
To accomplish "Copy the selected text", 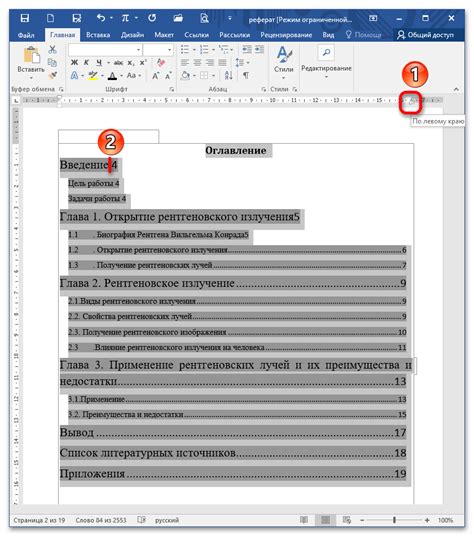I will point(52,63).
